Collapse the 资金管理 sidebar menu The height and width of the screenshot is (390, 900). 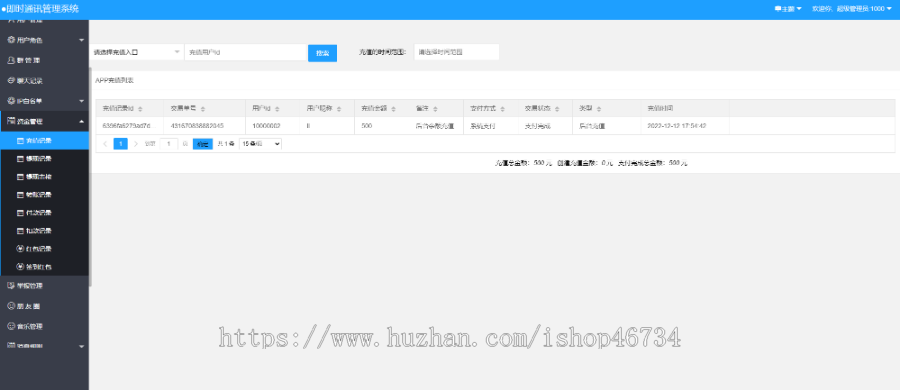[x=44, y=121]
